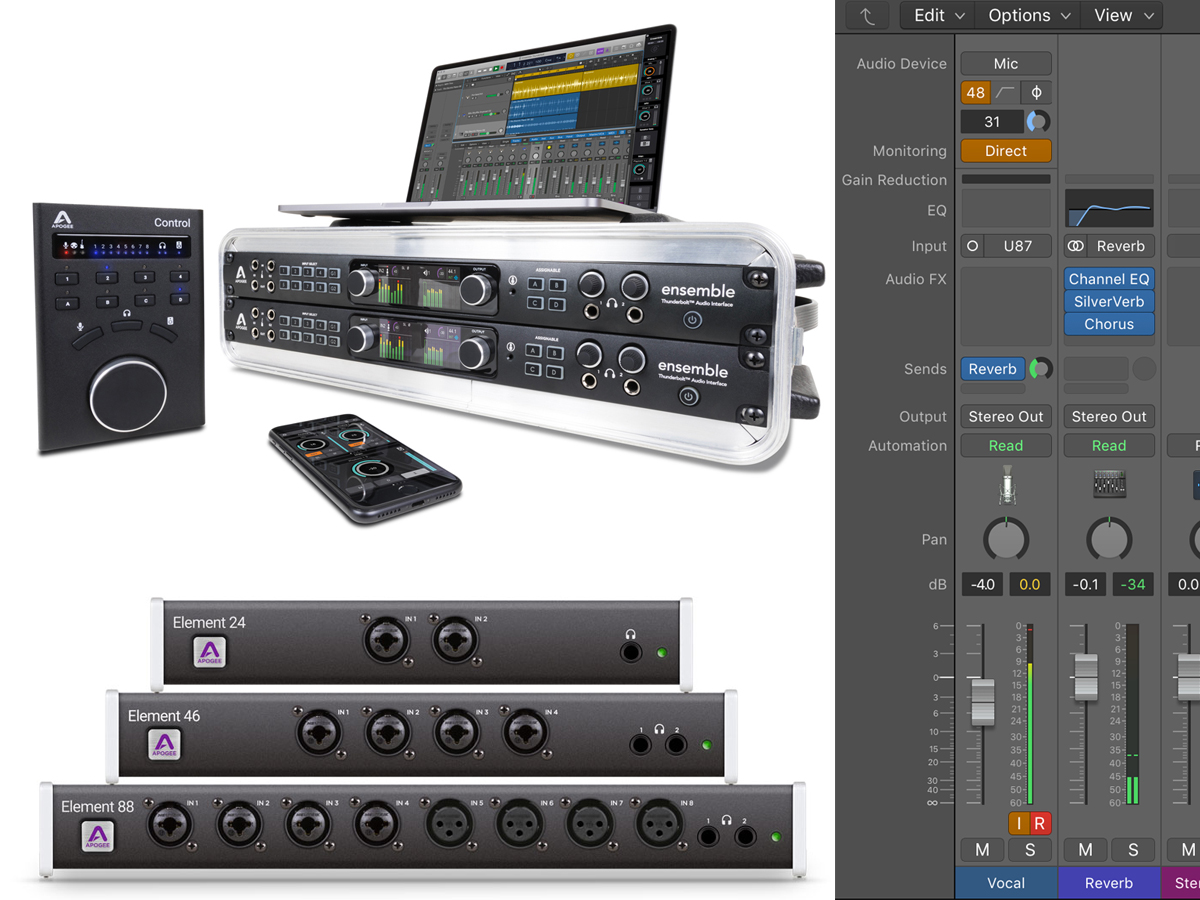Click the microphone channel icon on Vocal strip
The height and width of the screenshot is (900, 1200).
(1006, 486)
